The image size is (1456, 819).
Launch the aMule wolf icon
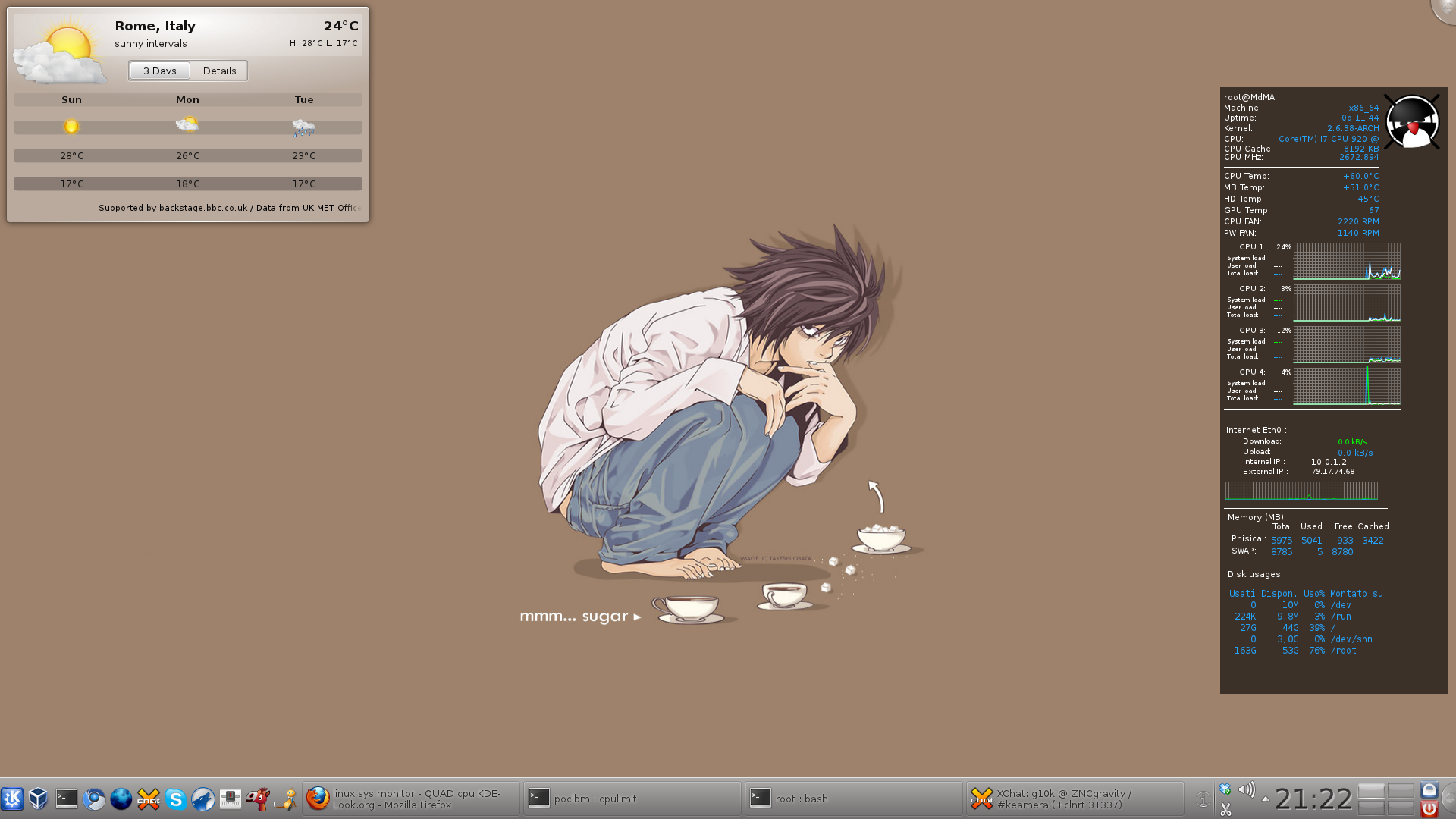coord(203,799)
